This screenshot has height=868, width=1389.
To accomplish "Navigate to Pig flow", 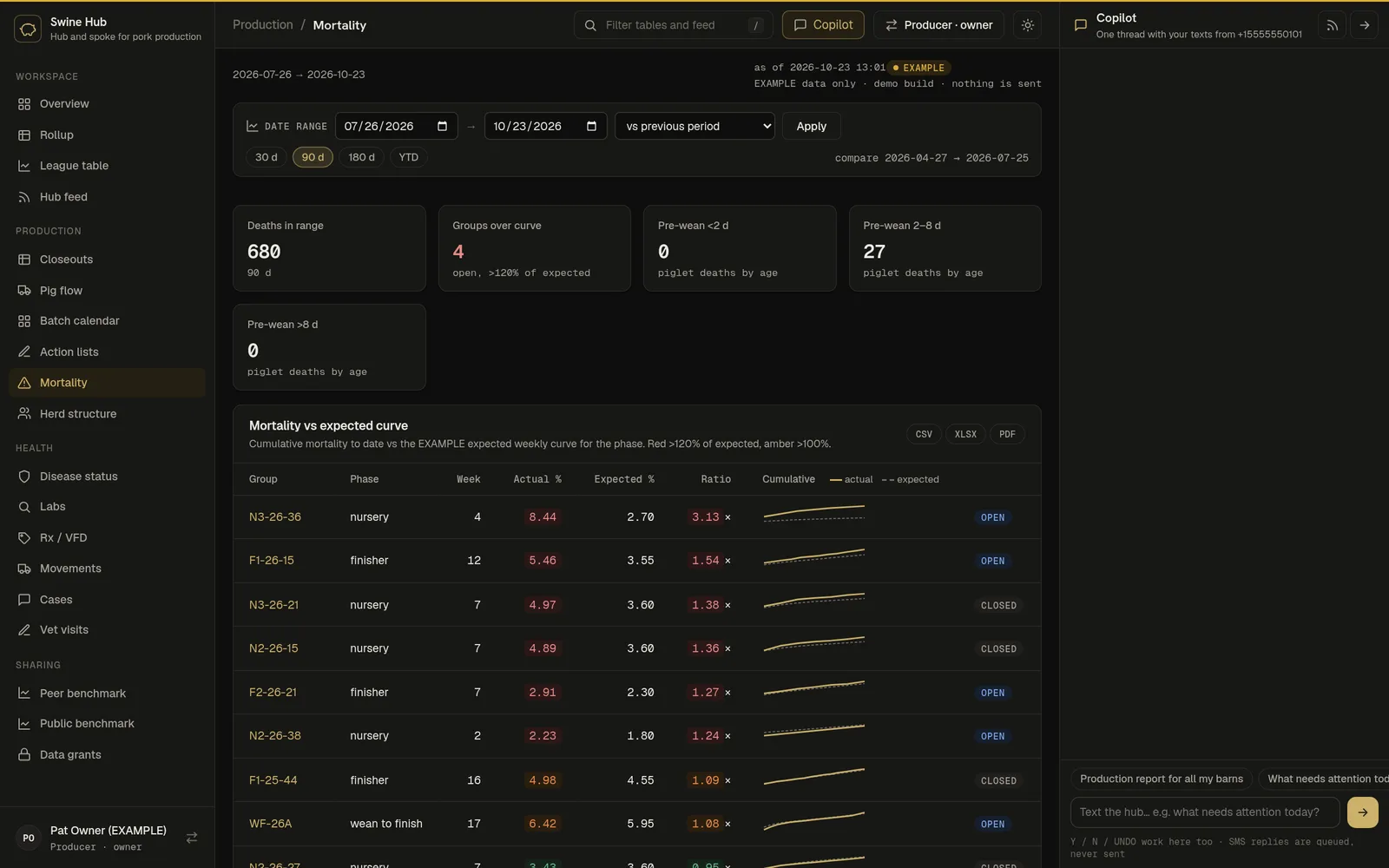I will [x=107, y=291].
